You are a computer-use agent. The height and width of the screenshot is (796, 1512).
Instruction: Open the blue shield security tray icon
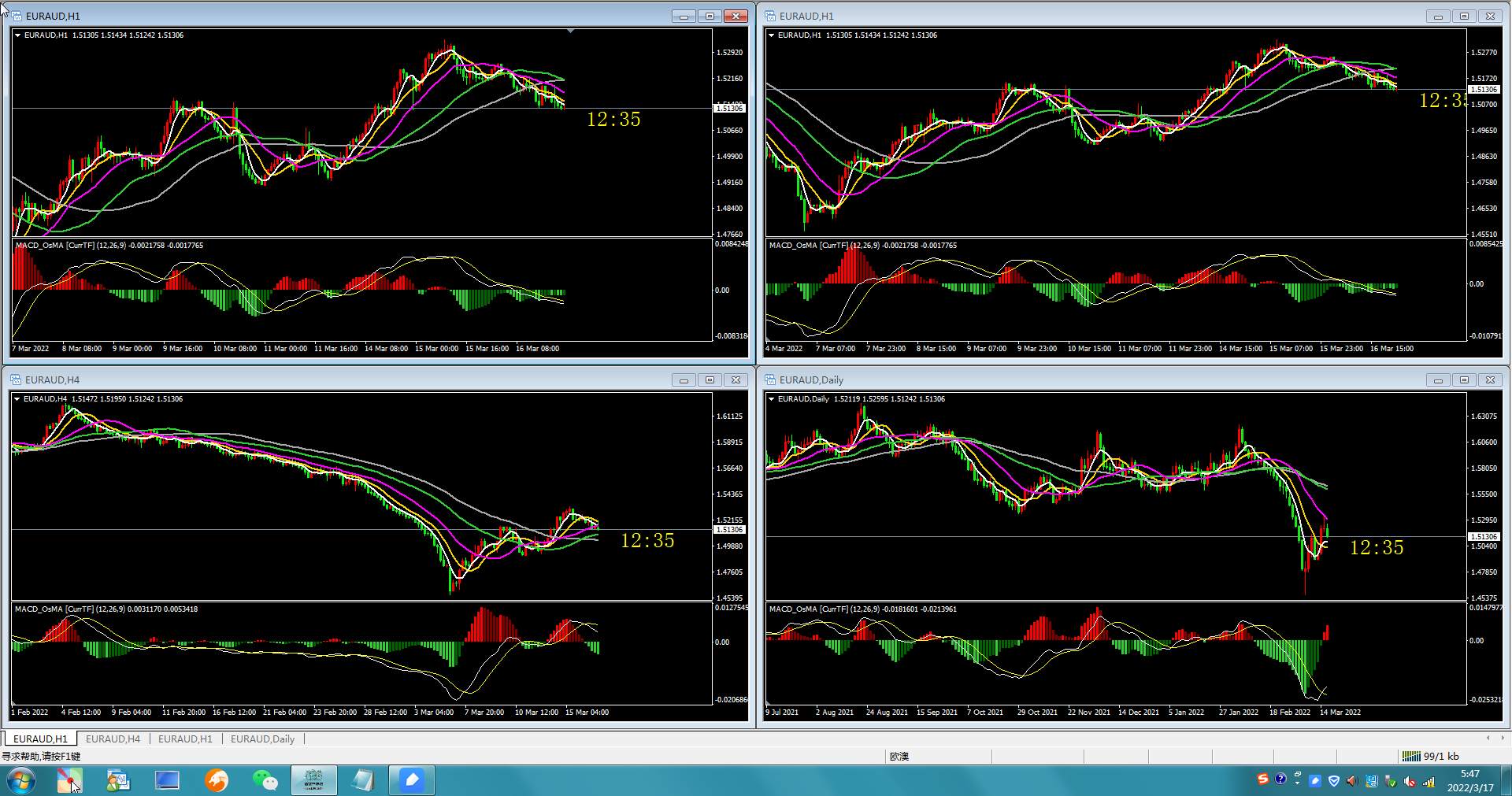(1334, 781)
